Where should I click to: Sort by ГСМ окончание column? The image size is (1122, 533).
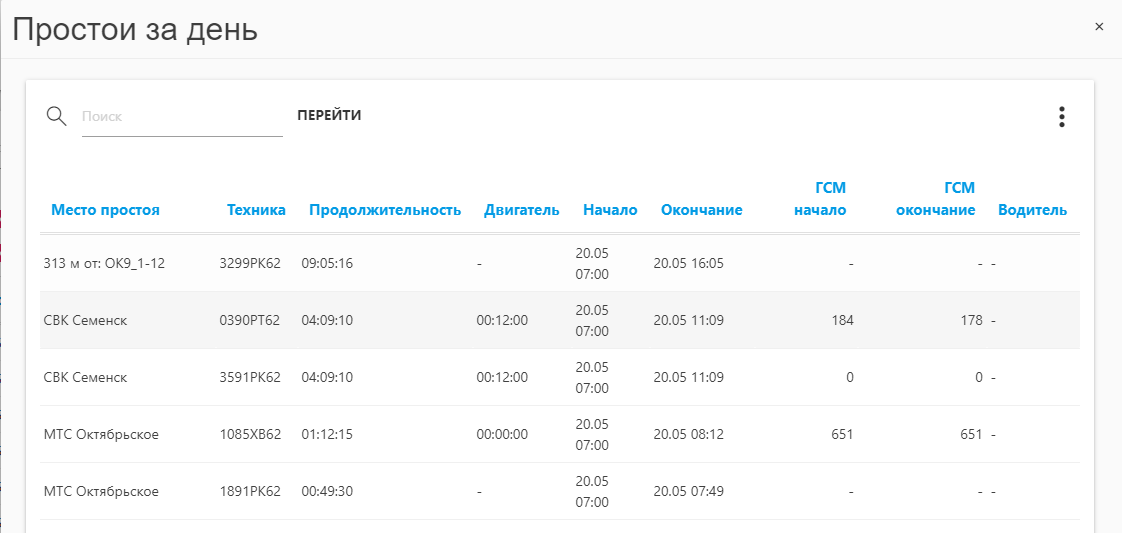[936, 199]
